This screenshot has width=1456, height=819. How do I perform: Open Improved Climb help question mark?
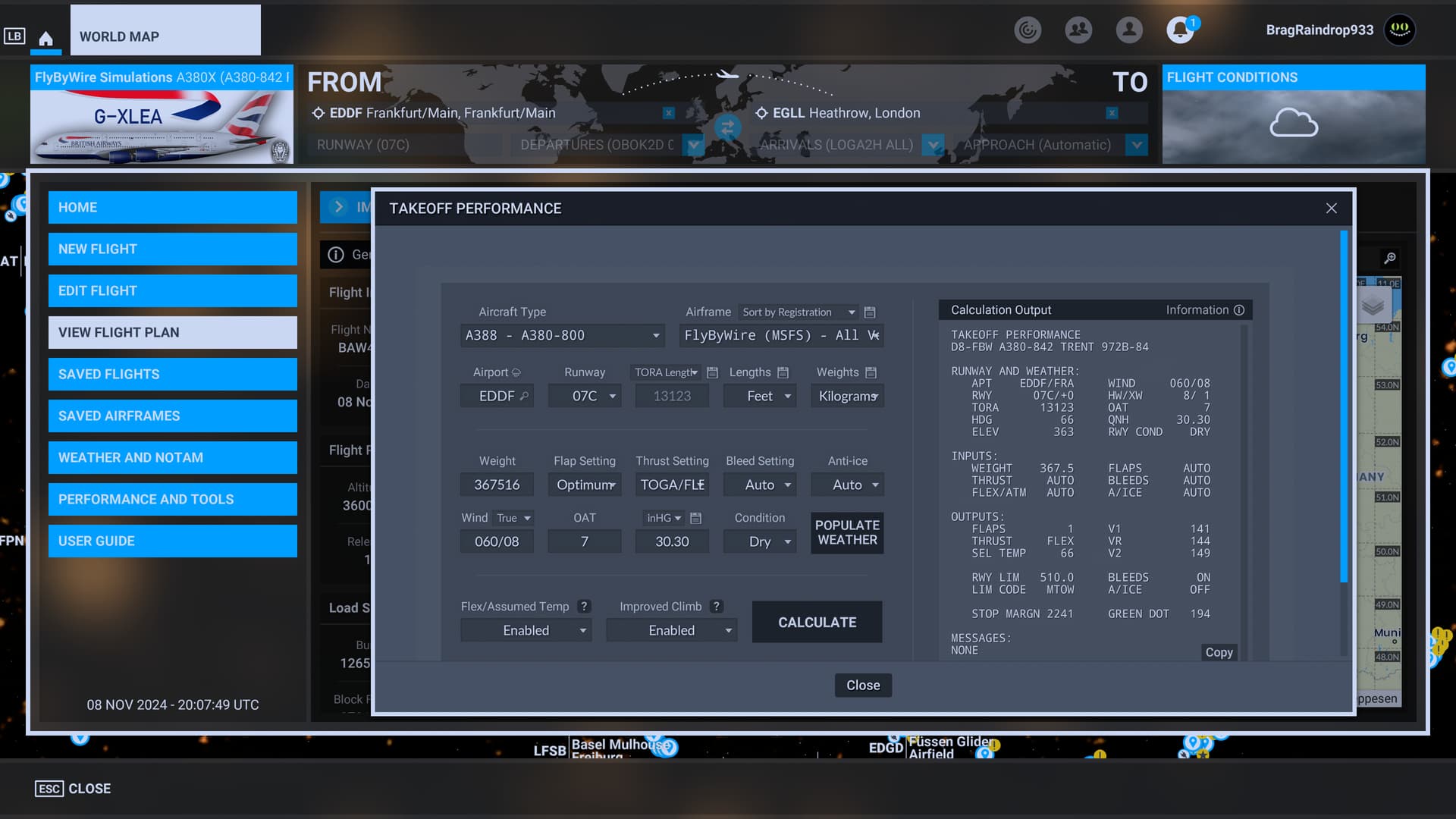(716, 607)
